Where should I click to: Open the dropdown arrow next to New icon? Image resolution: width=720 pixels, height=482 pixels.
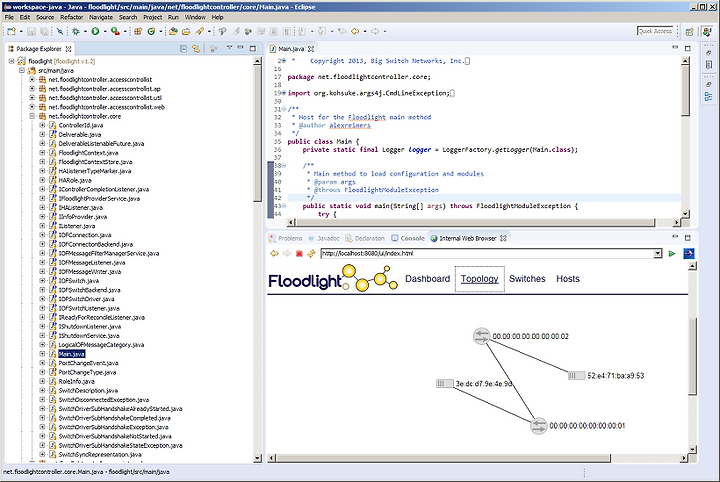click(x=21, y=31)
